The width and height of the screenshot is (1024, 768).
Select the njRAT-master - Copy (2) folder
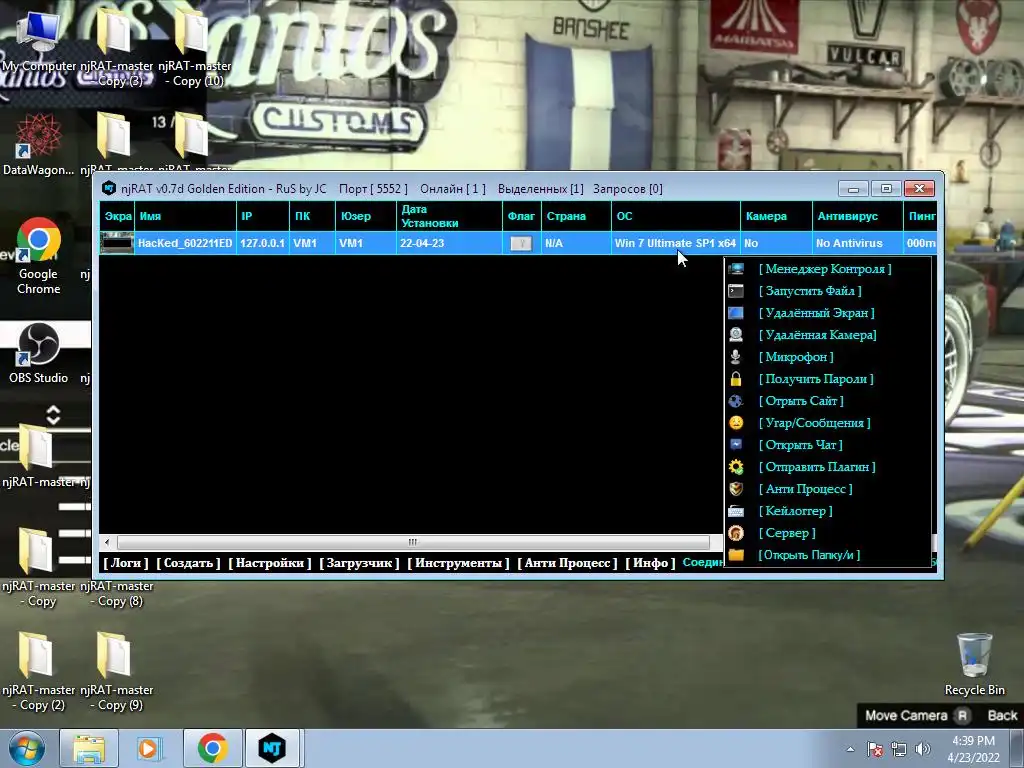38,671
